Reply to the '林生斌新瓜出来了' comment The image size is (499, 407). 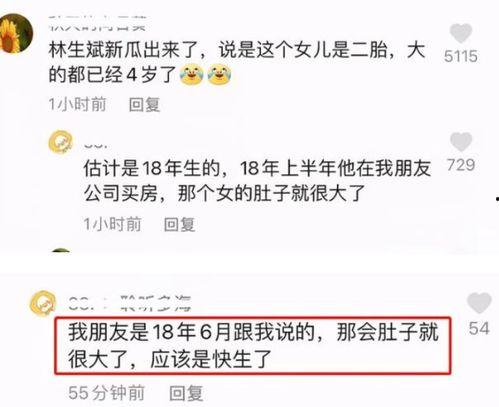144,105
